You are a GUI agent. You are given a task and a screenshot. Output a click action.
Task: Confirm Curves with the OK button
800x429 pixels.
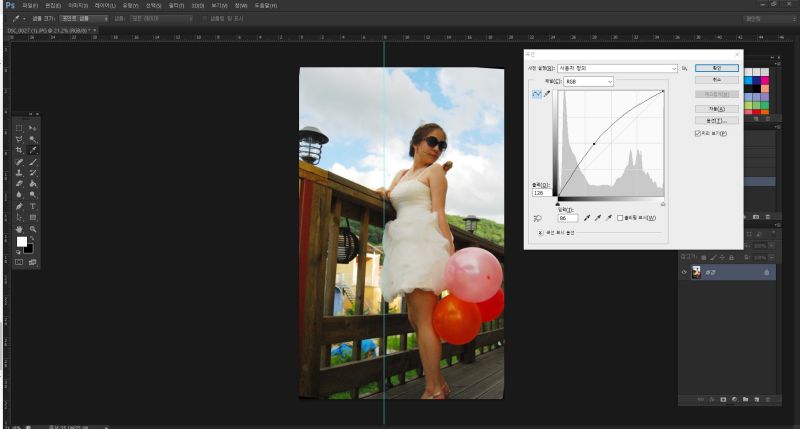(717, 68)
